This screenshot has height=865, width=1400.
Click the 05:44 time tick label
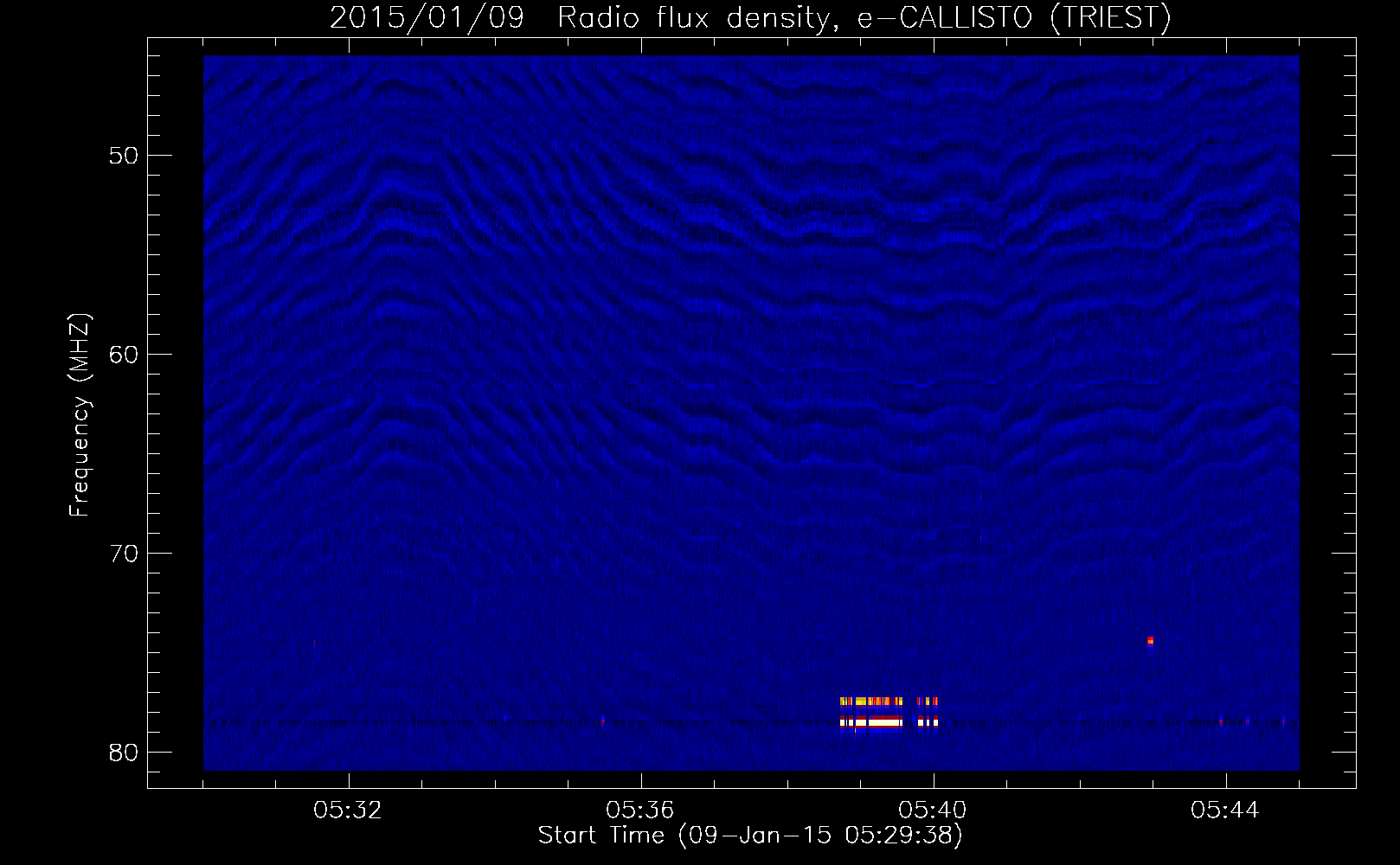1225,811
